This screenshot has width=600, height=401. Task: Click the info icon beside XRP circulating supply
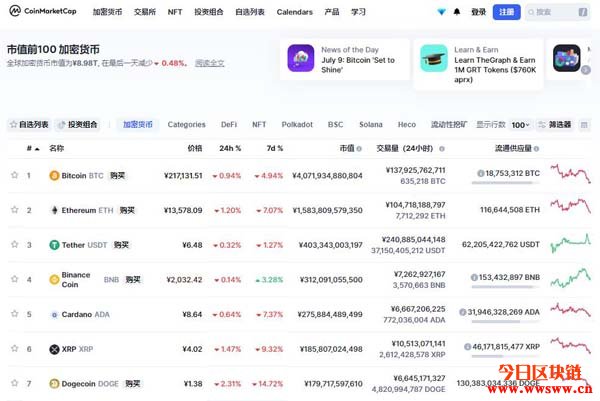[467, 347]
